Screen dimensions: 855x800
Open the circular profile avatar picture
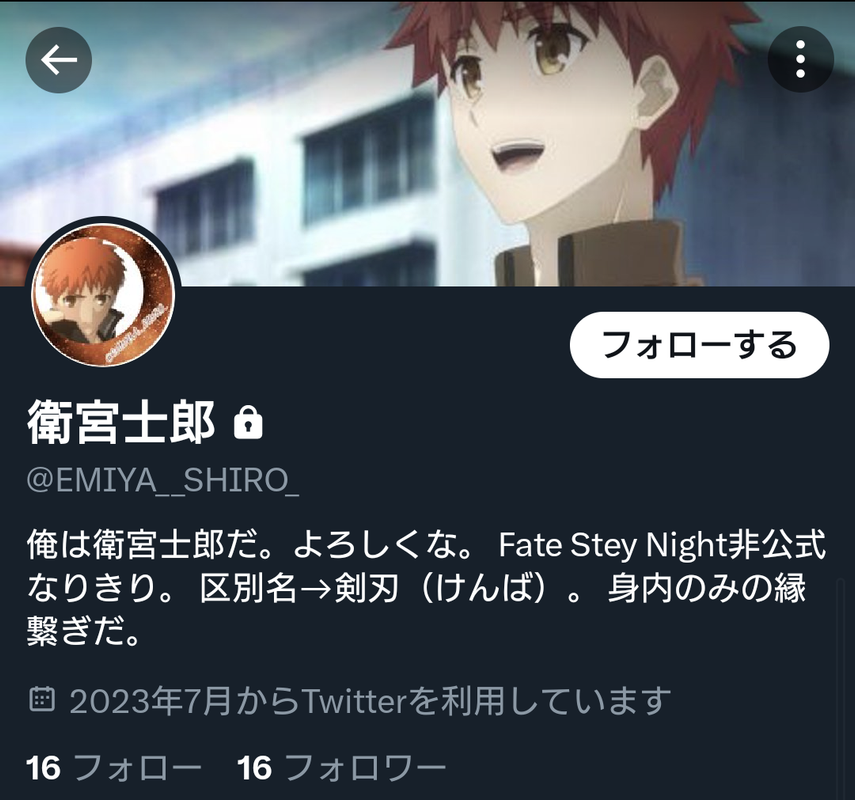[x=103, y=294]
